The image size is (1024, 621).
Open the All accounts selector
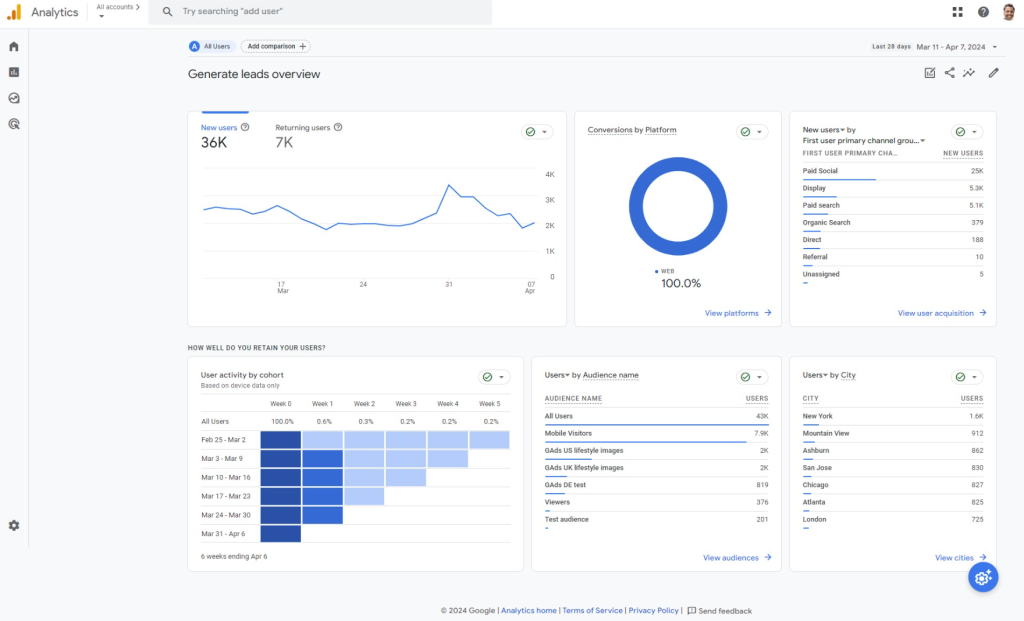118,10
